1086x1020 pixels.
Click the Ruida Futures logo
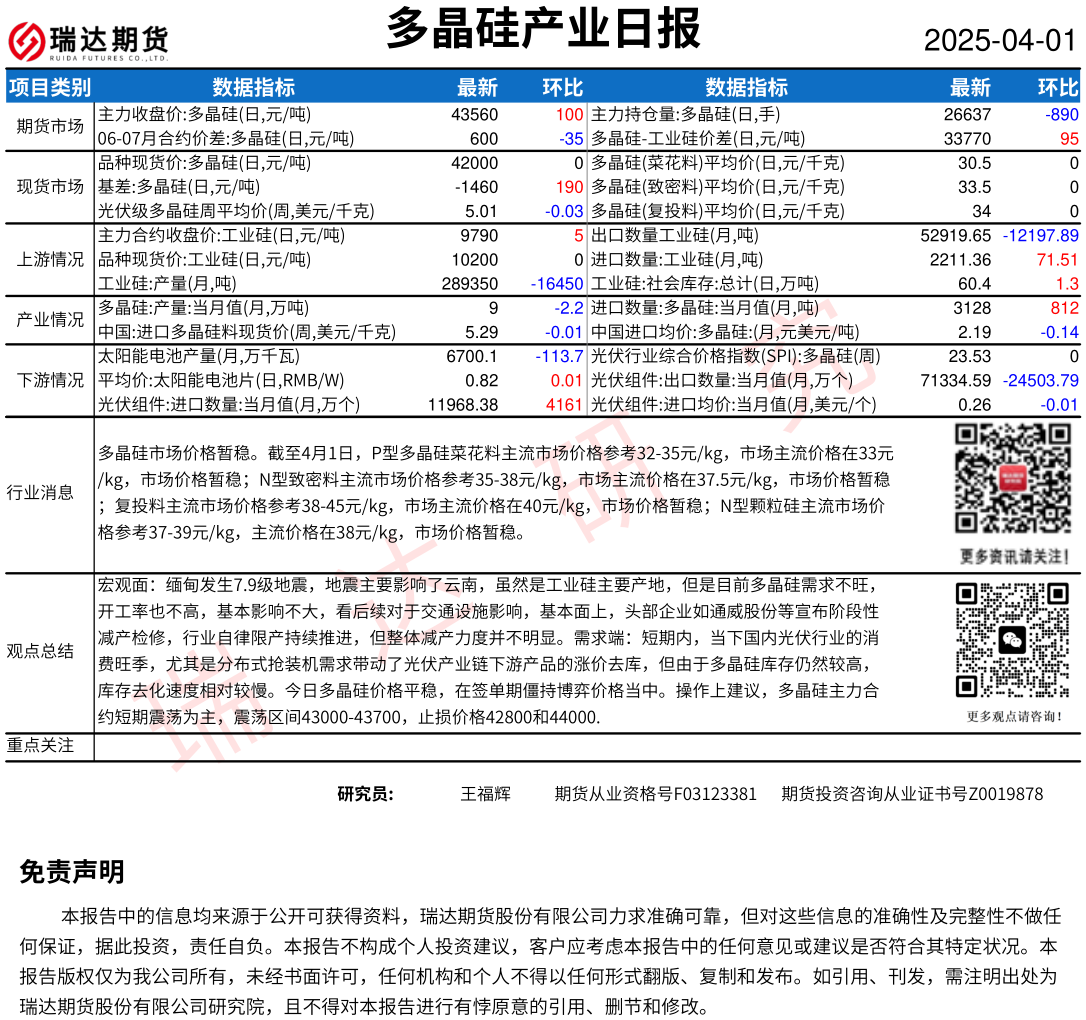click(x=88, y=41)
